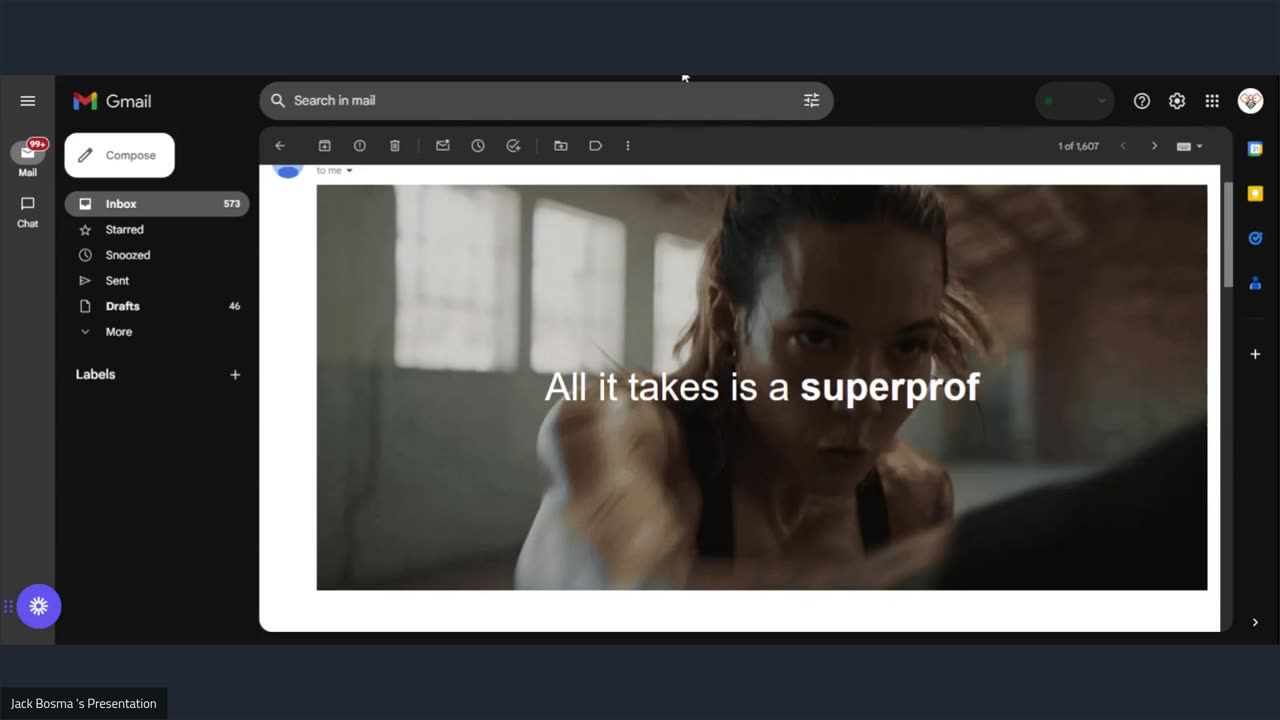Open input tools dropdown
Screen dimensions: 1280x720
(1189, 146)
